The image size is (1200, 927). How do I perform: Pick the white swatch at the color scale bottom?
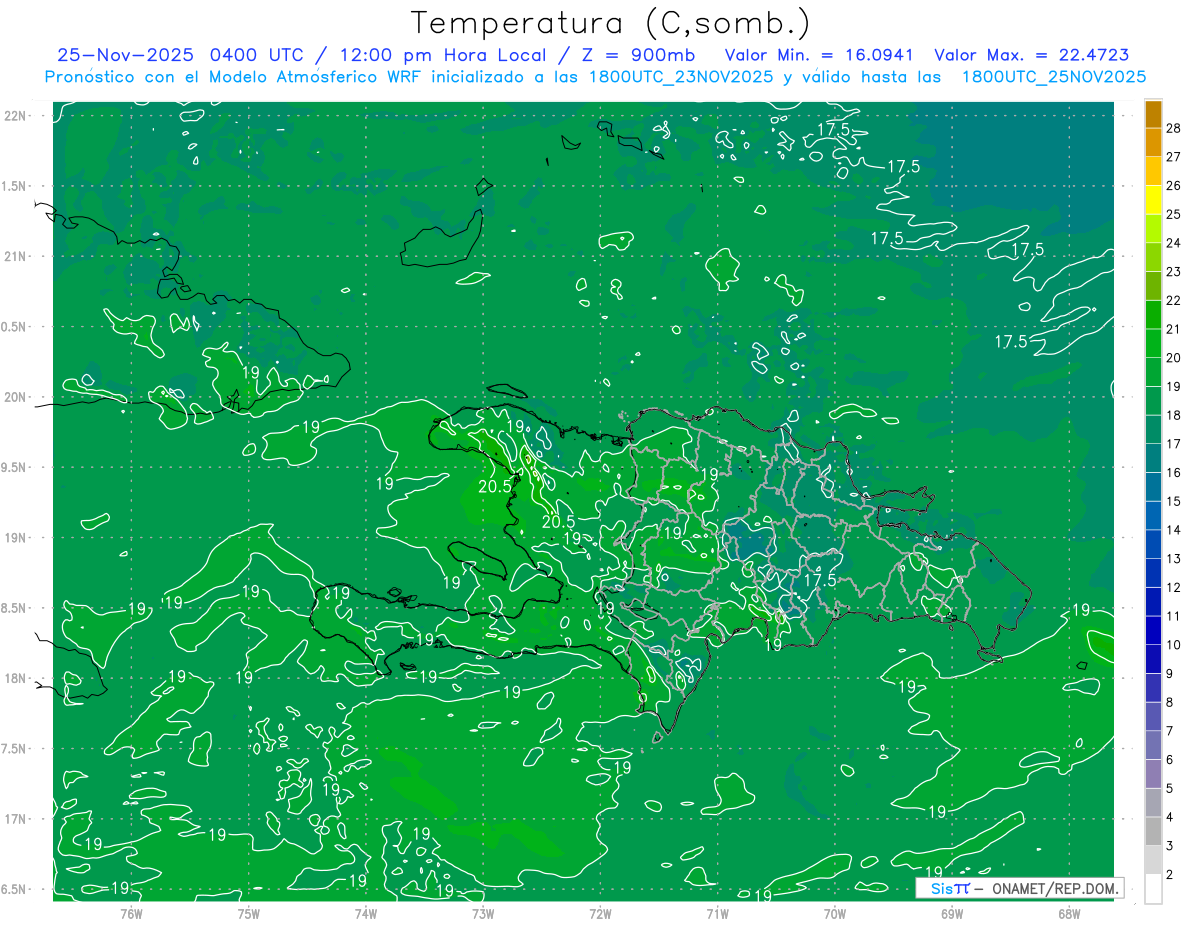[1153, 889]
